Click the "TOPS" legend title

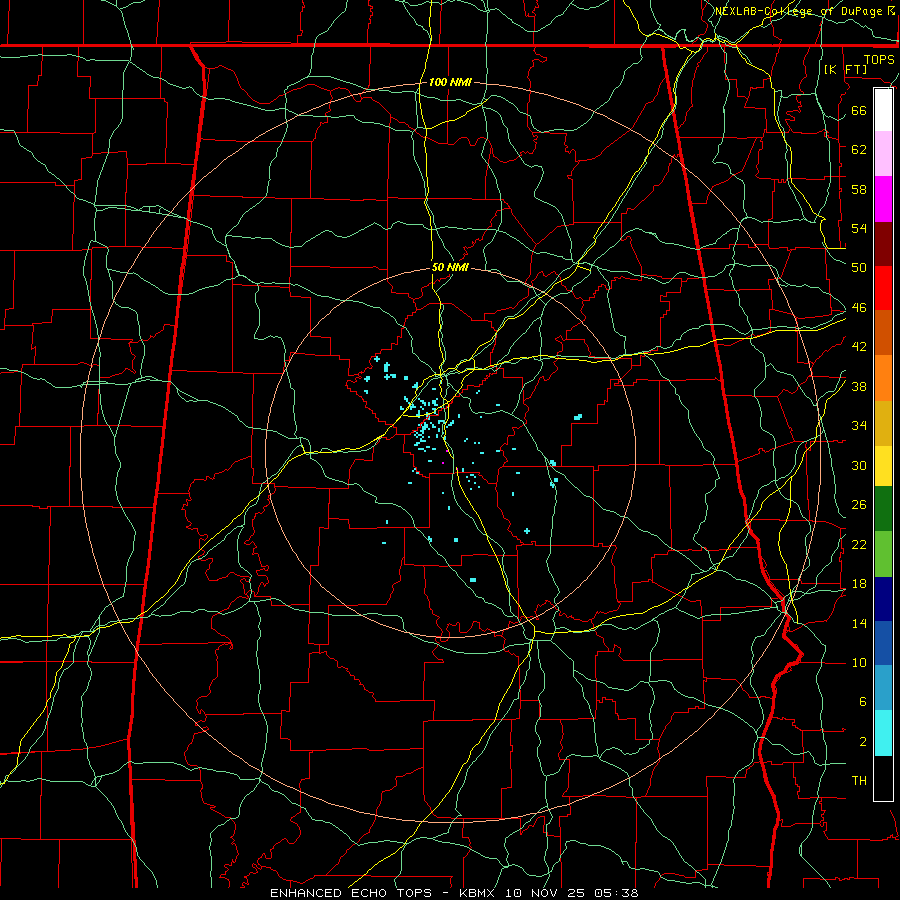(x=879, y=60)
